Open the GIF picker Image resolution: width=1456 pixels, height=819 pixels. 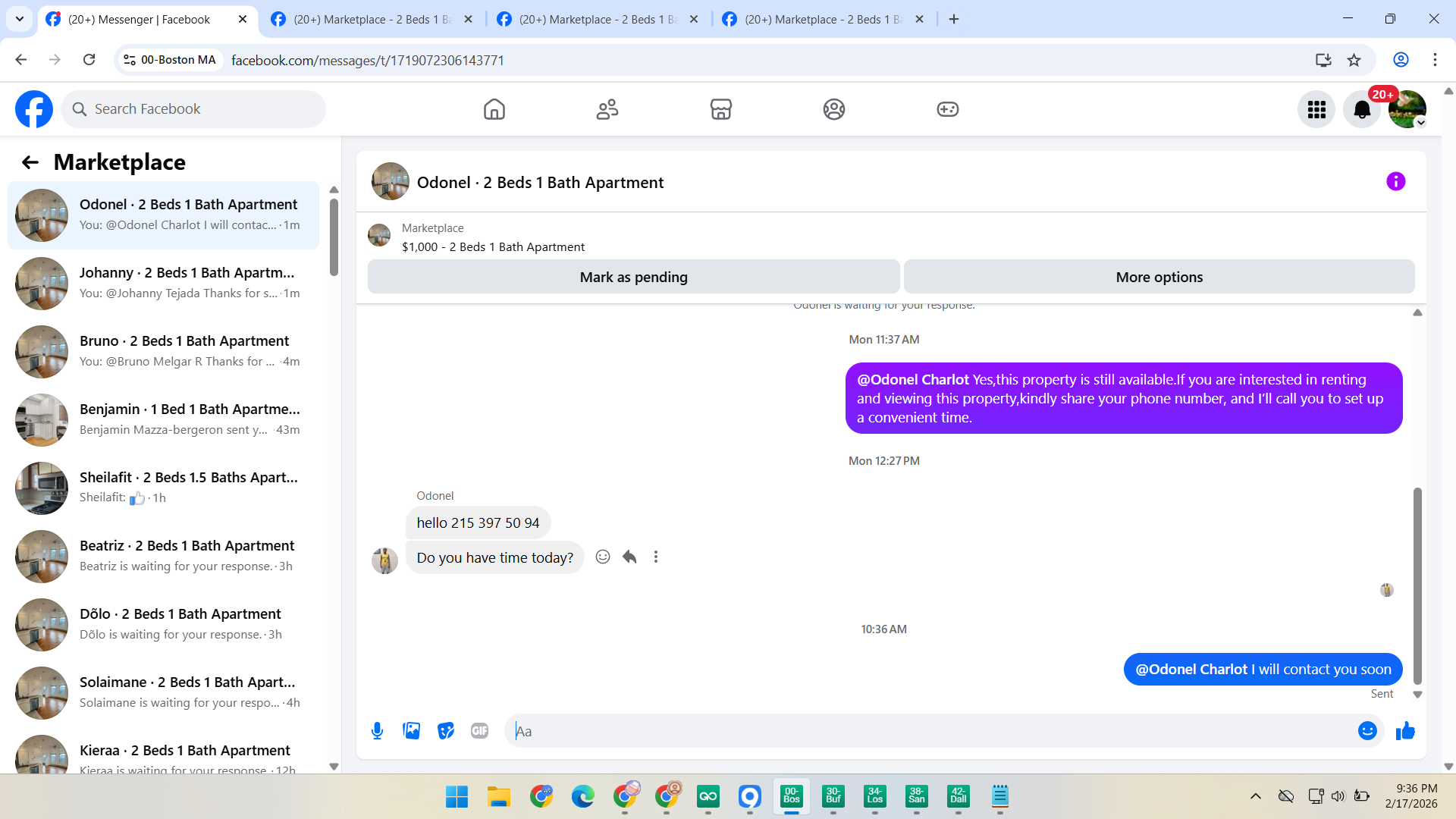click(x=479, y=731)
